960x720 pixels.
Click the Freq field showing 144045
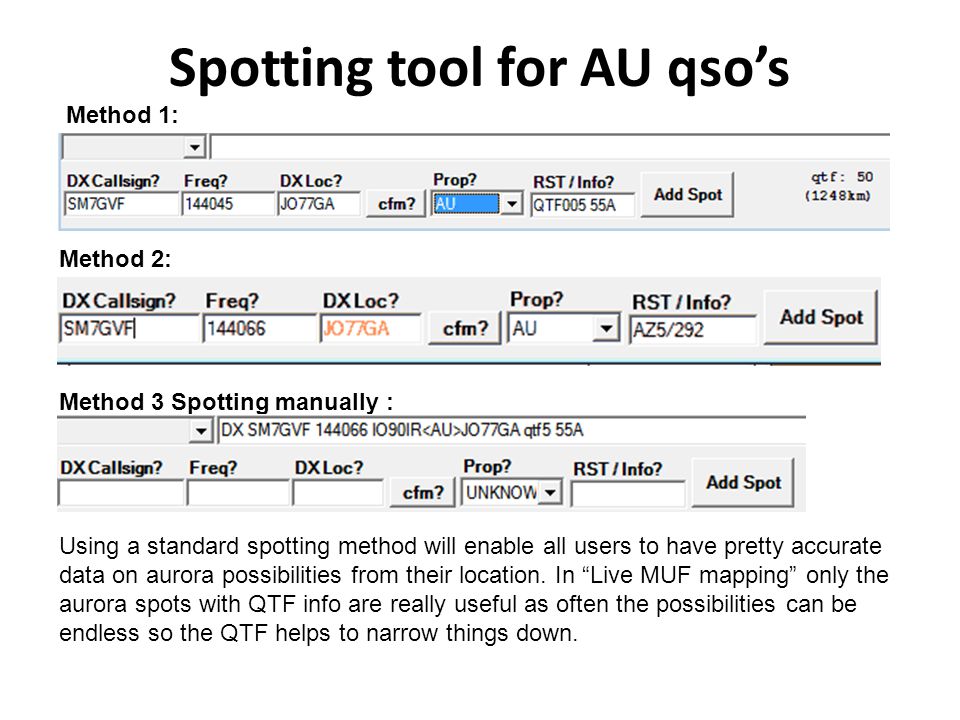tap(228, 204)
